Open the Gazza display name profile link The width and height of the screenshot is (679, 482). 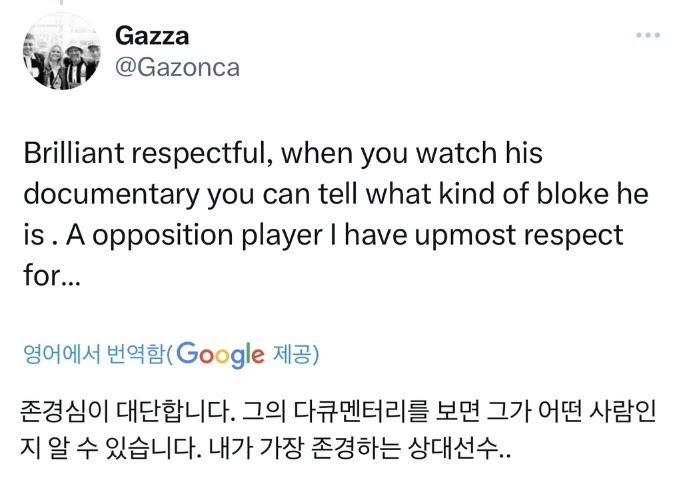152,36
